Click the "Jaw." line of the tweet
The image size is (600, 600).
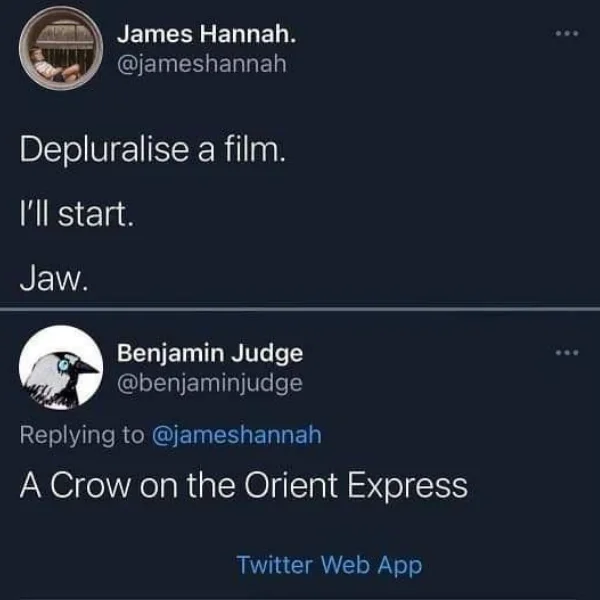tap(54, 278)
